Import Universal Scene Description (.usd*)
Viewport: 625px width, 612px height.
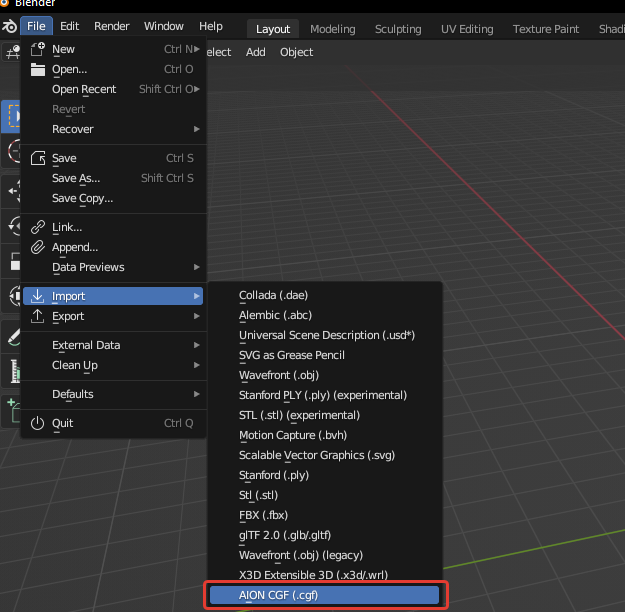[324, 335]
